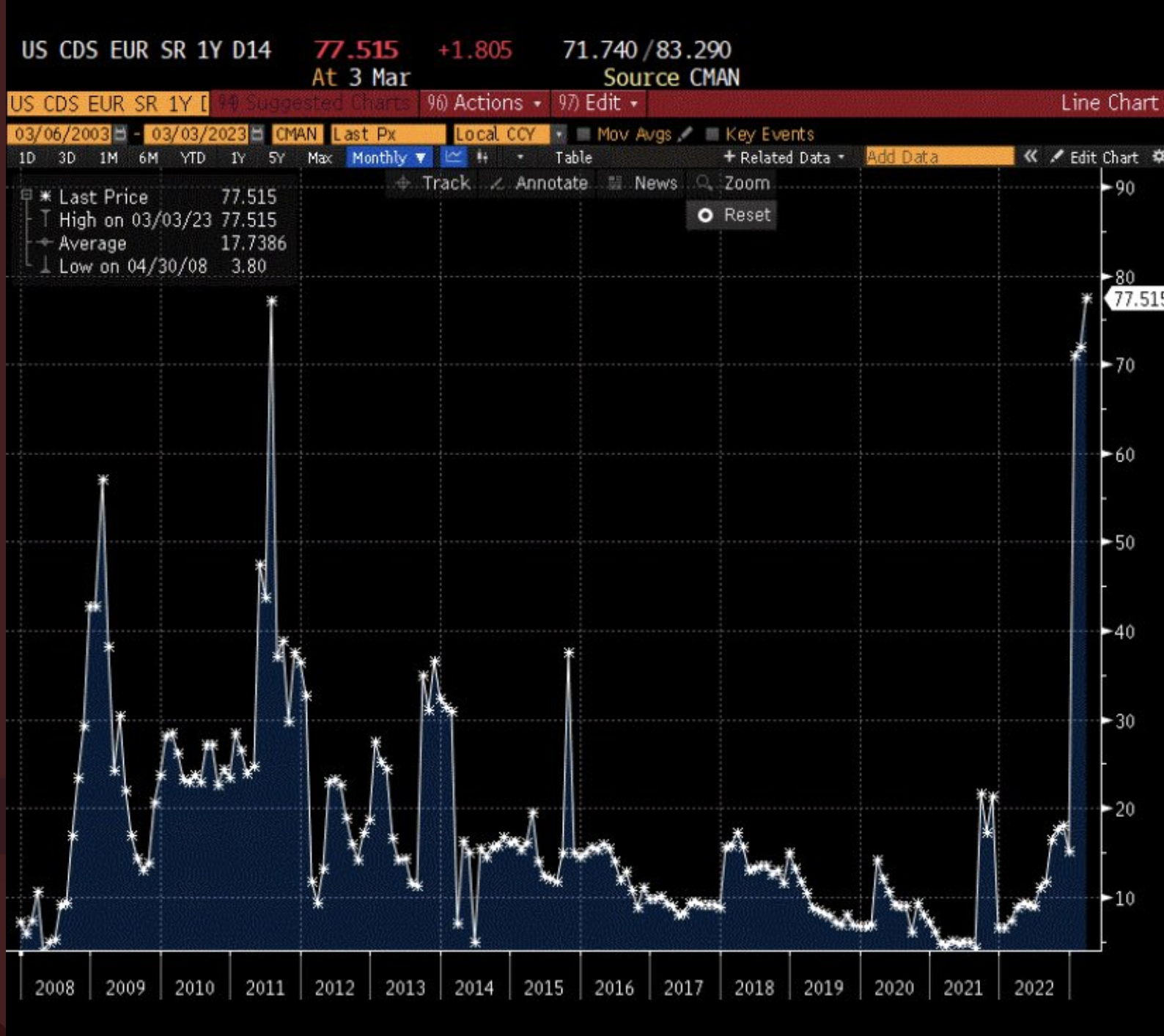This screenshot has width=1164, height=1036.
Task: Click the Average 17.7386 legend row
Action: [x=163, y=243]
